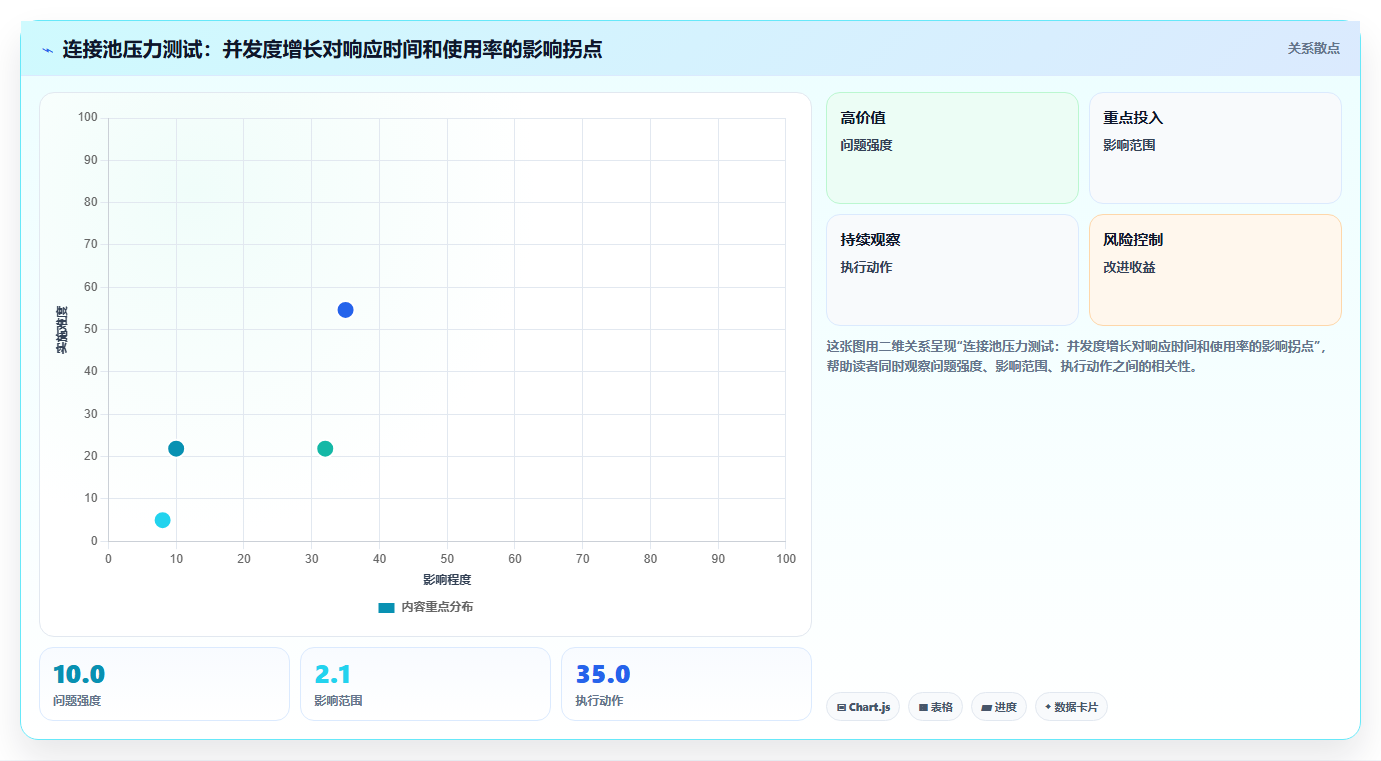Select the Chart.js tag chip
This screenshot has height=761, width=1381.
pyautogui.click(x=863, y=707)
